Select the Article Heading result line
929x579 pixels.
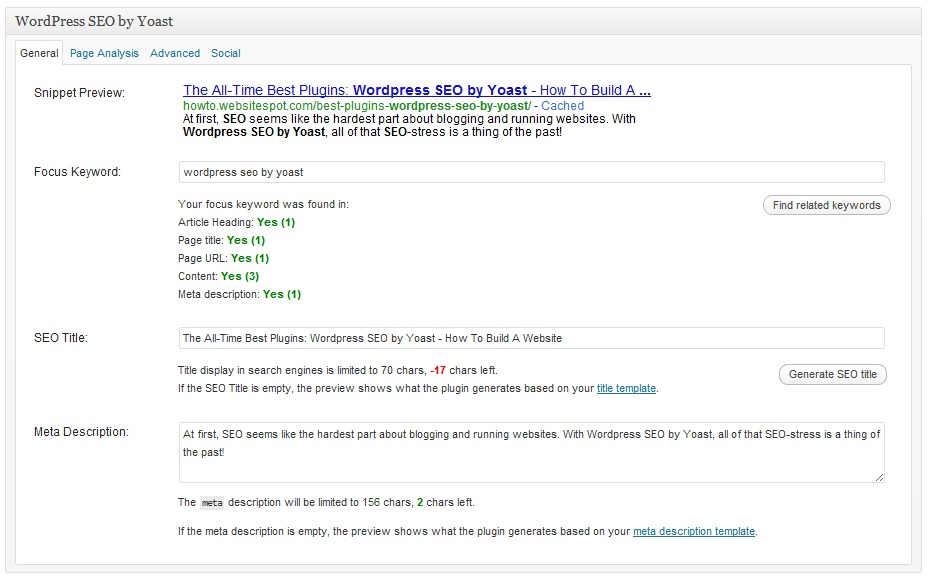click(236, 222)
